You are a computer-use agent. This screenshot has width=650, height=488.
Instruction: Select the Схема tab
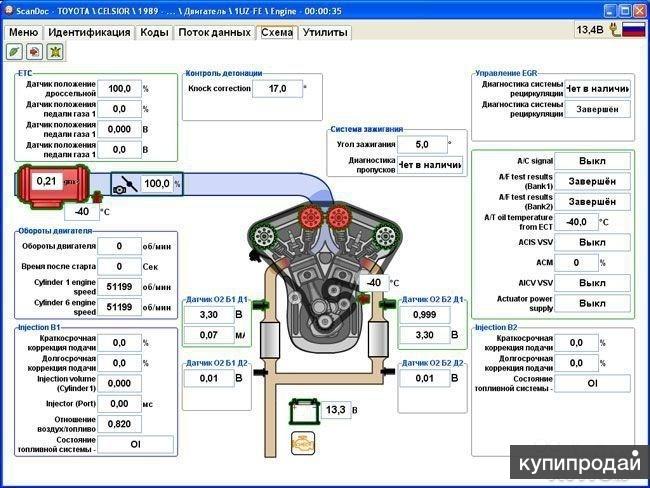click(x=277, y=32)
